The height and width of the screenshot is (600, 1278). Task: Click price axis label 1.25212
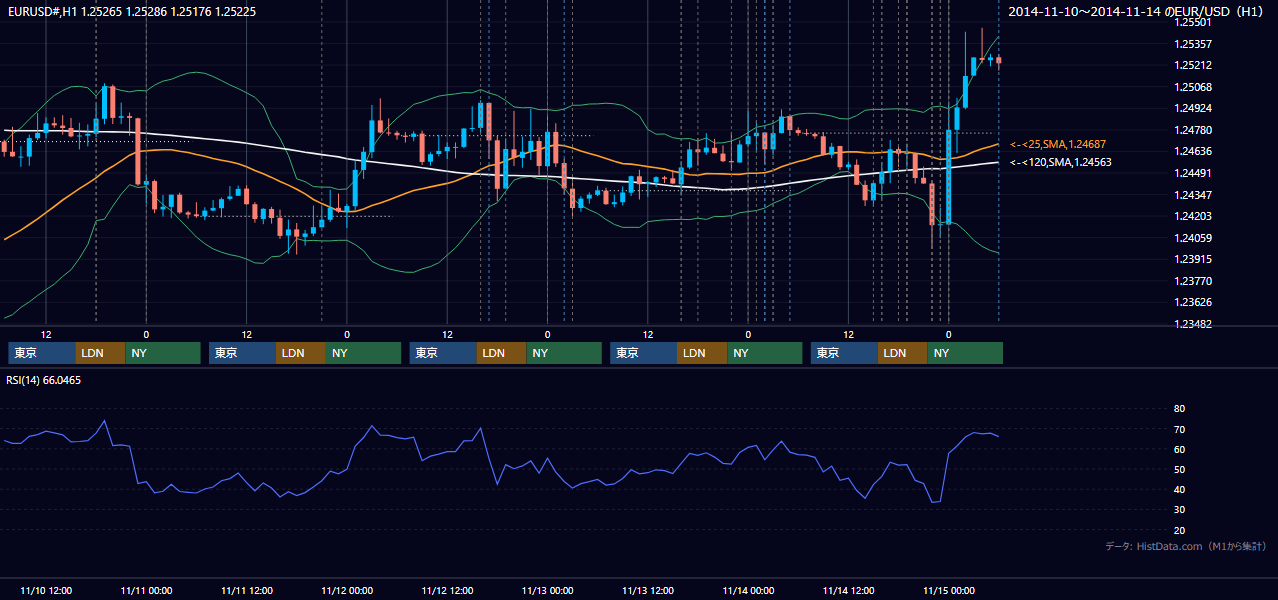pyautogui.click(x=1192, y=66)
